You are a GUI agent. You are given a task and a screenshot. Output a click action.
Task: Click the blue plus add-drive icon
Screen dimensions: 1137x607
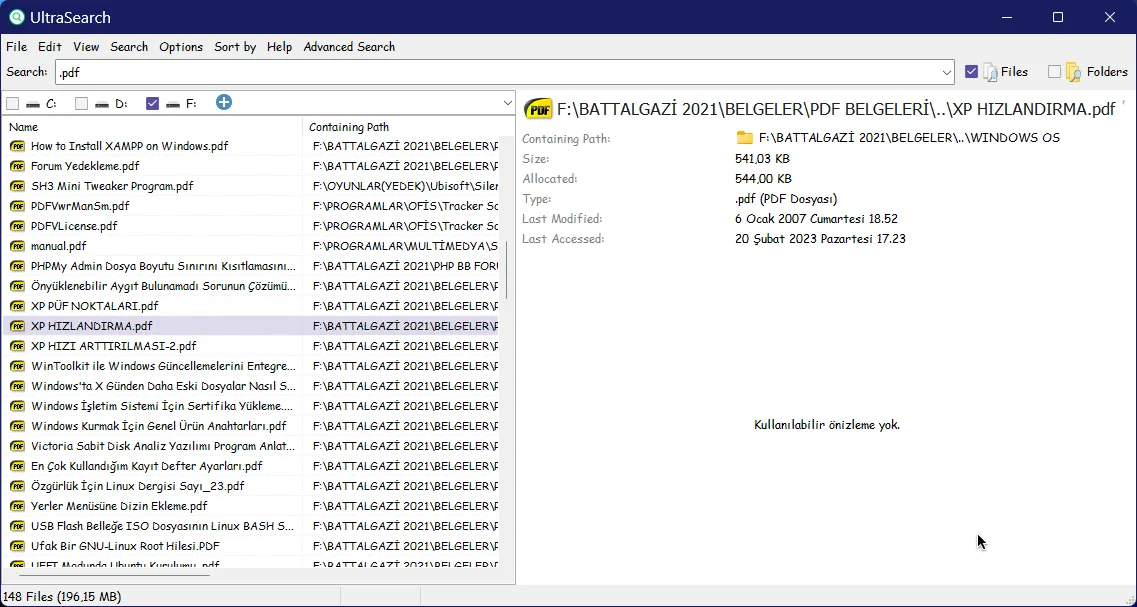(x=223, y=103)
